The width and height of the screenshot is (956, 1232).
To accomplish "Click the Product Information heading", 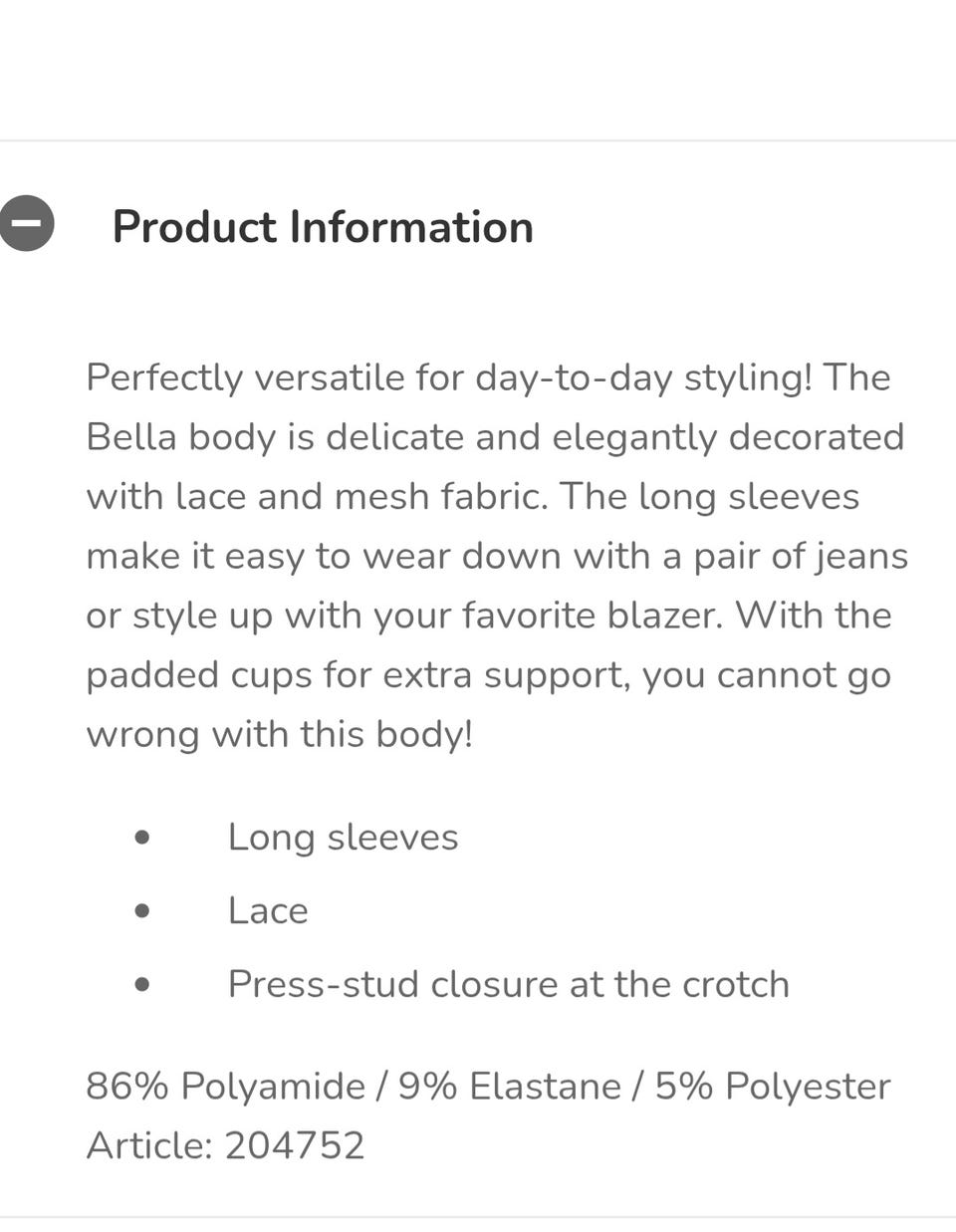I will (x=323, y=227).
